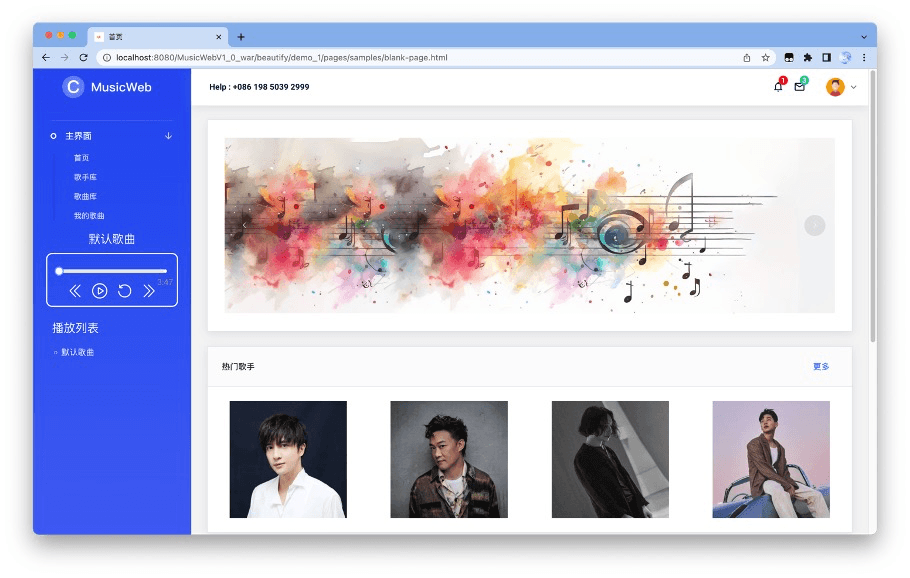Click the 热门歌手 section title
The image size is (910, 578).
pos(238,367)
